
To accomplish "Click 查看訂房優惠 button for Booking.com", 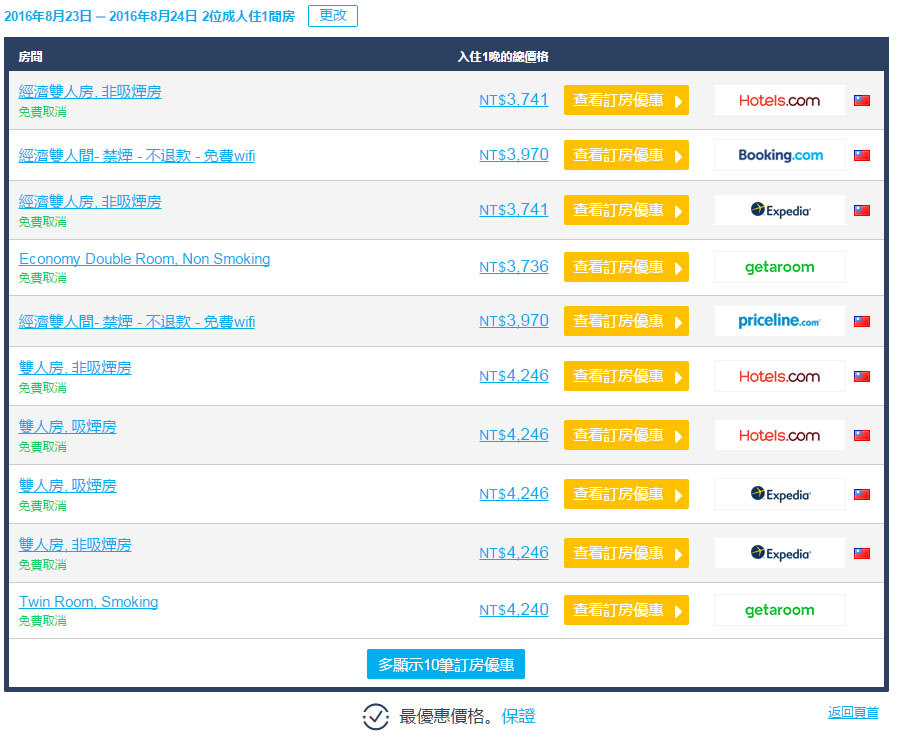I will tap(626, 155).
